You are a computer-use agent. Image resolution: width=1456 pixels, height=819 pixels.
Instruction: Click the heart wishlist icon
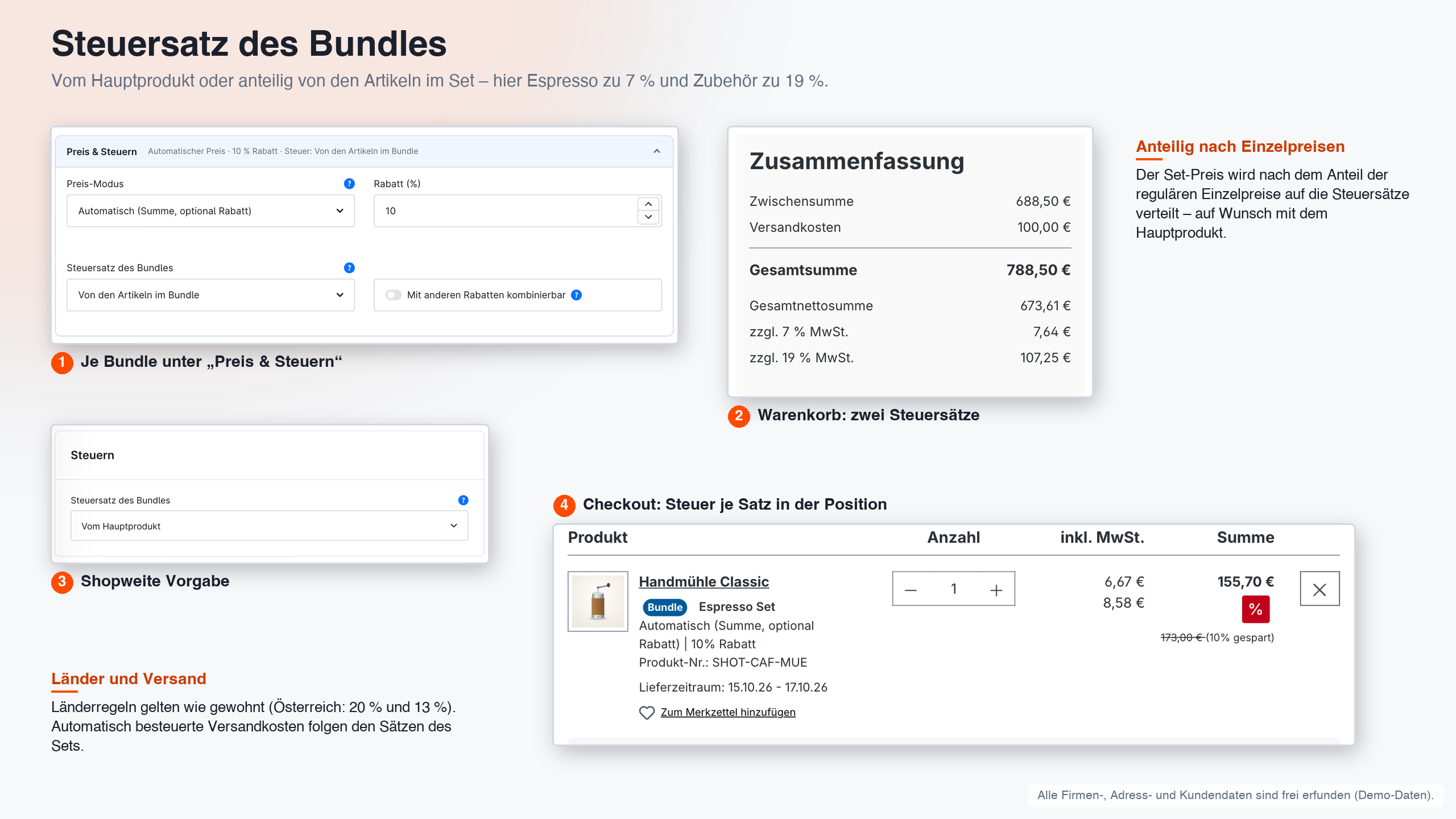tap(647, 713)
